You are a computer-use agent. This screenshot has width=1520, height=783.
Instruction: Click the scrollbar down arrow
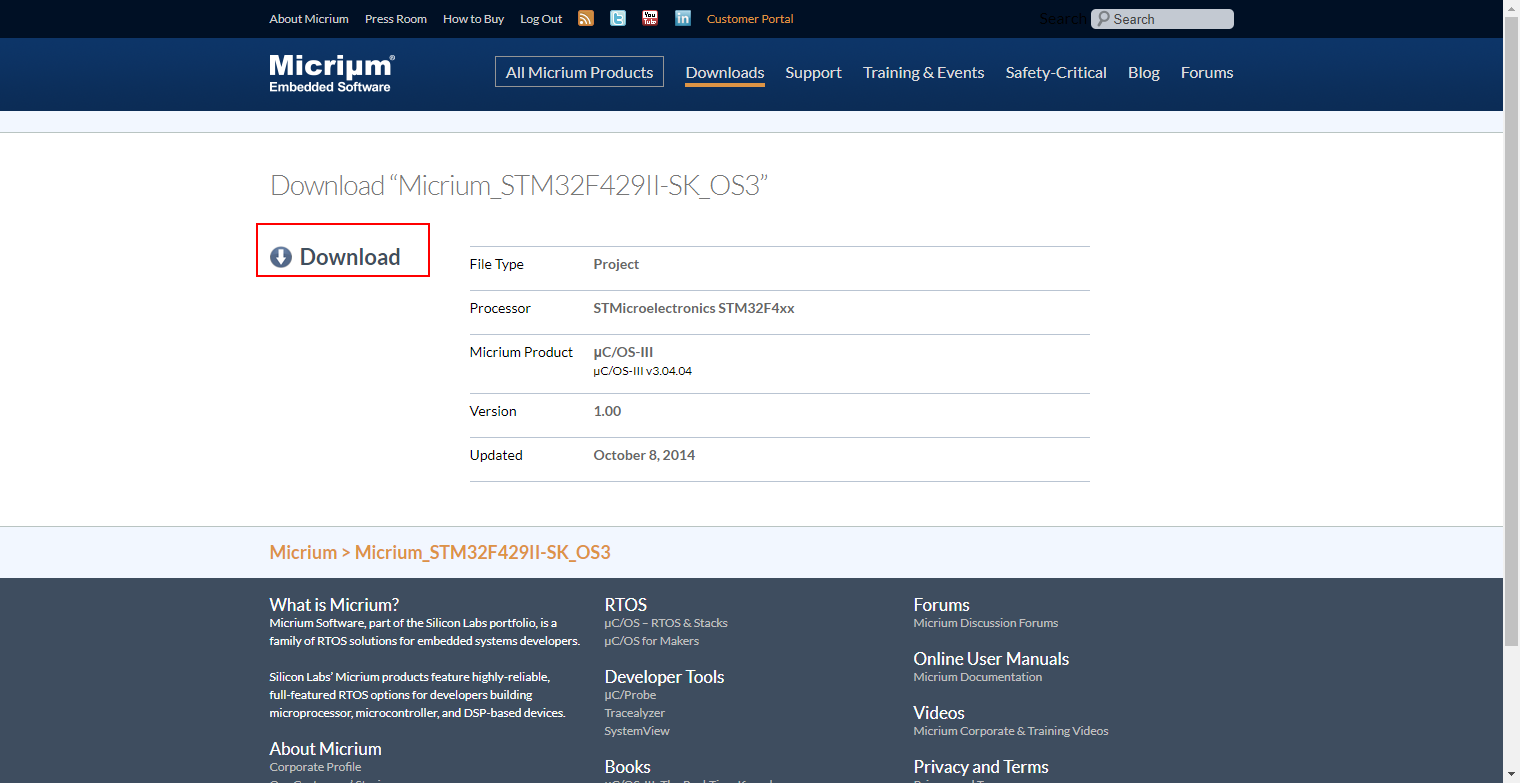(x=1511, y=775)
